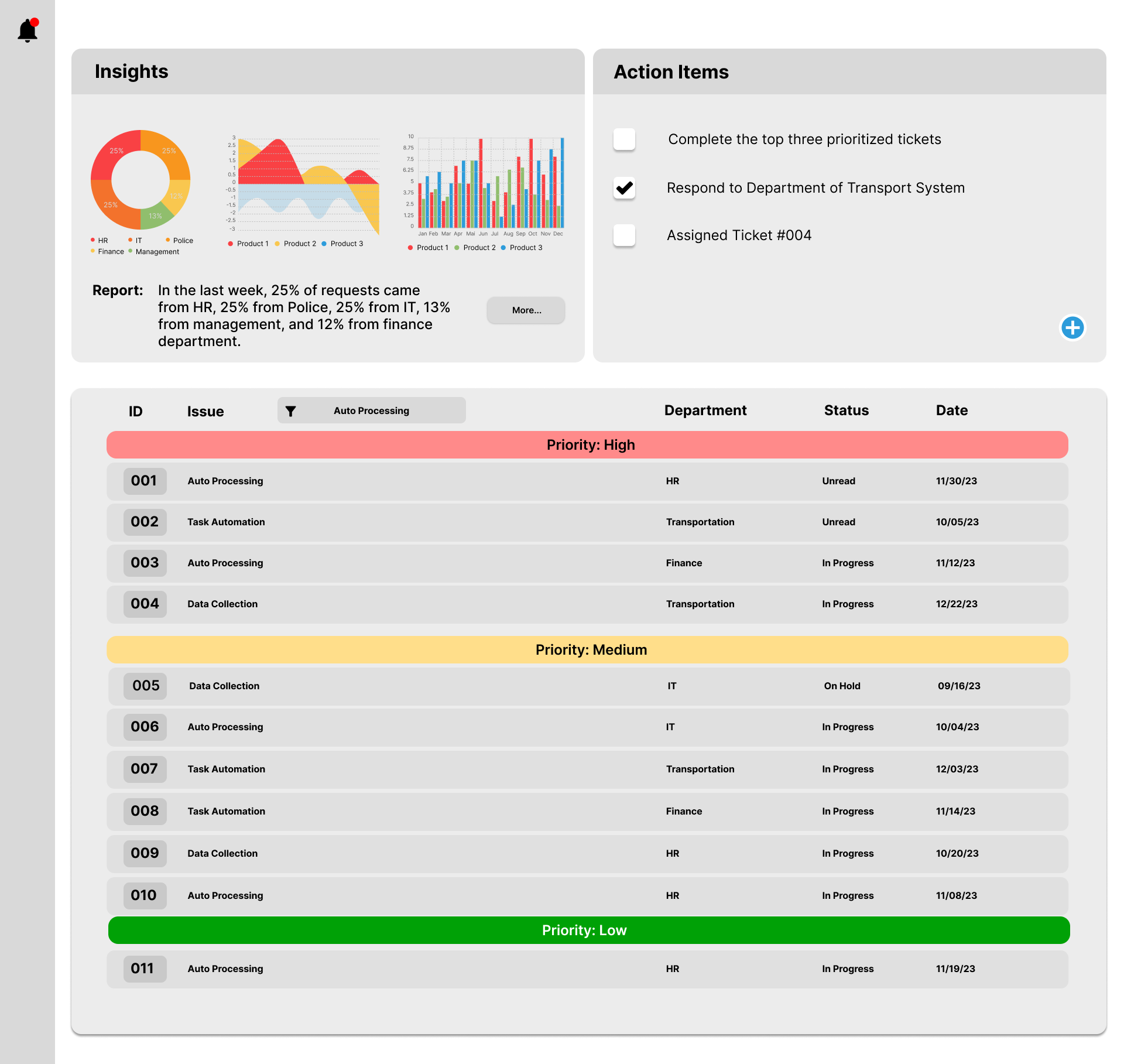
Task: Collapse the Priority: High section
Action: (587, 445)
